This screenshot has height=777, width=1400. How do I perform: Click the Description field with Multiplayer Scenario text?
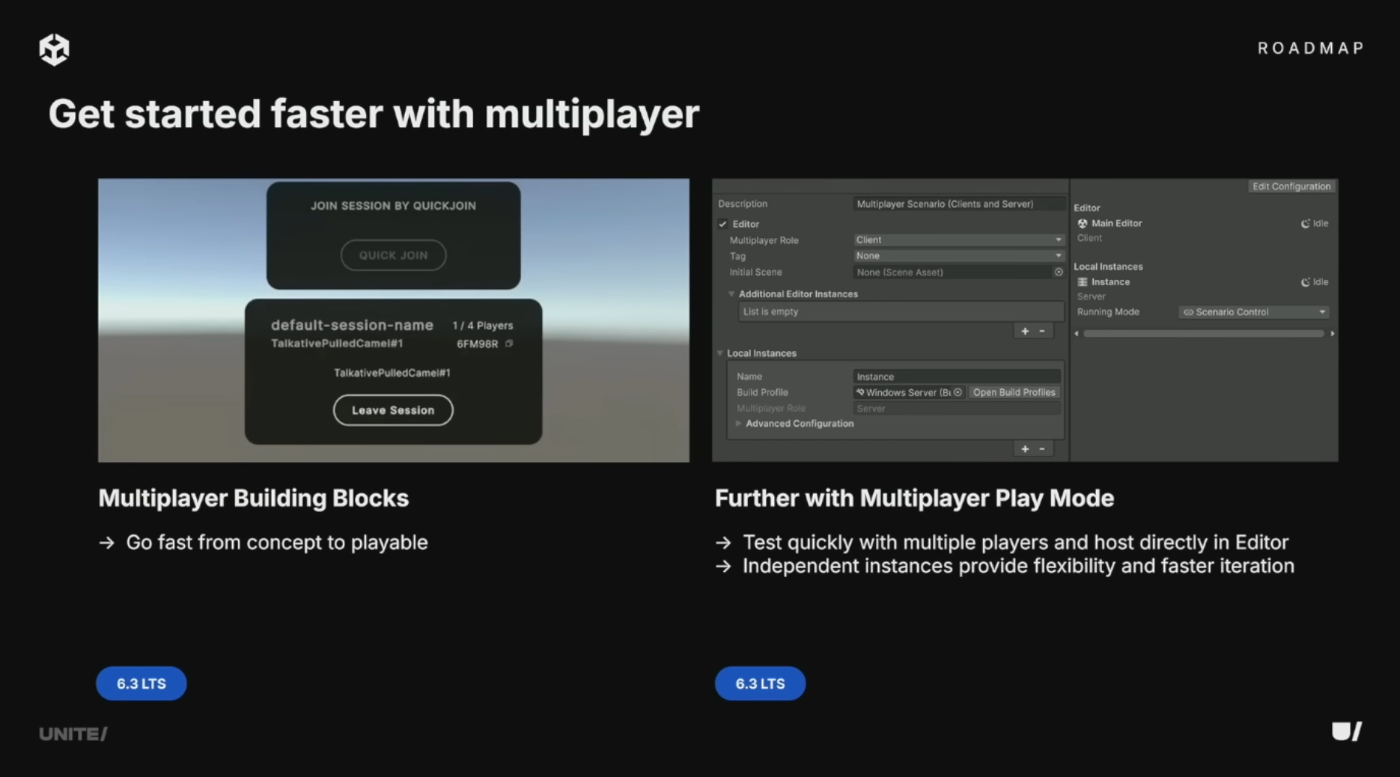(x=959, y=204)
